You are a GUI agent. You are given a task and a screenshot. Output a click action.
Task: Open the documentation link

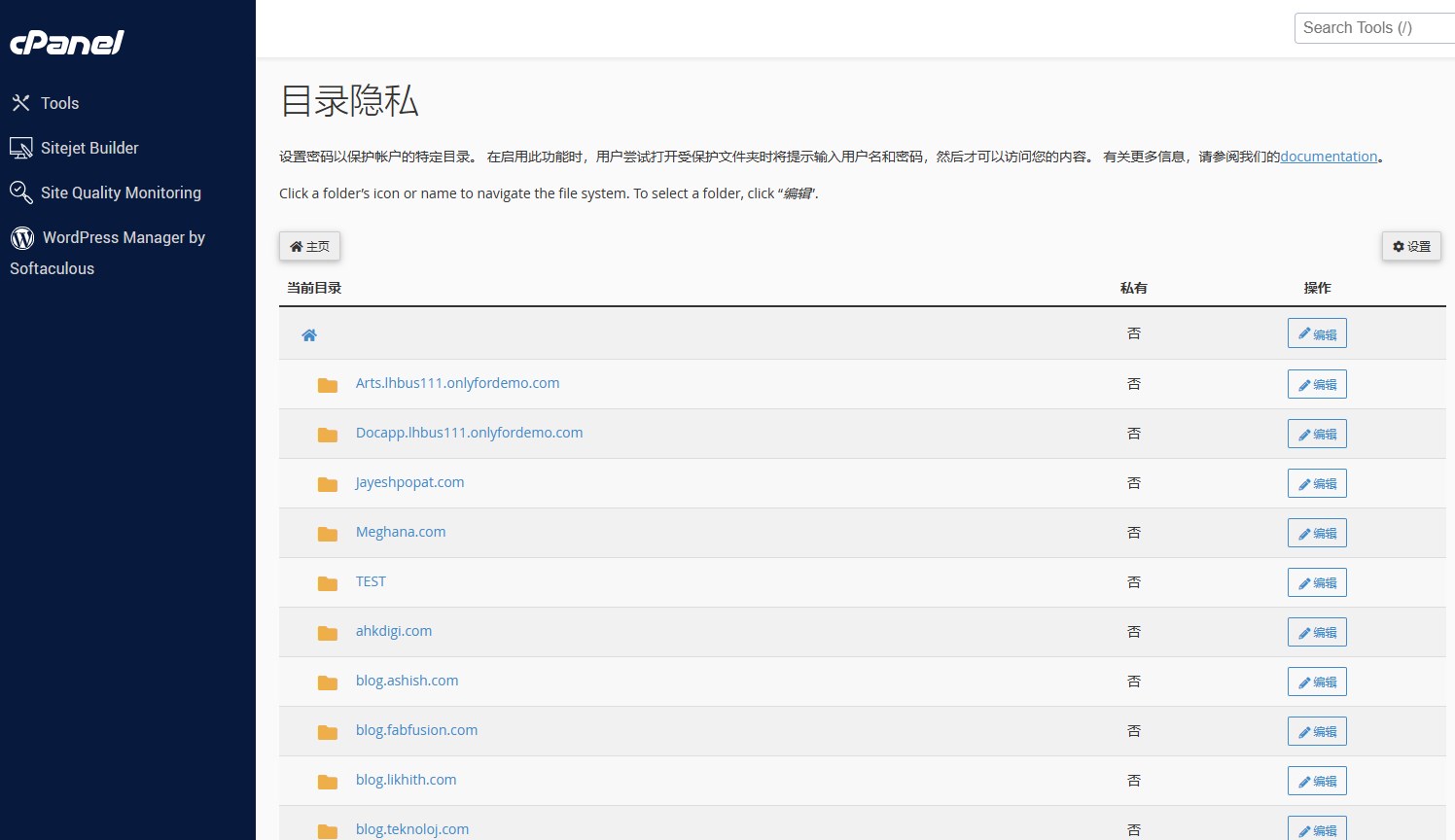coord(1329,157)
